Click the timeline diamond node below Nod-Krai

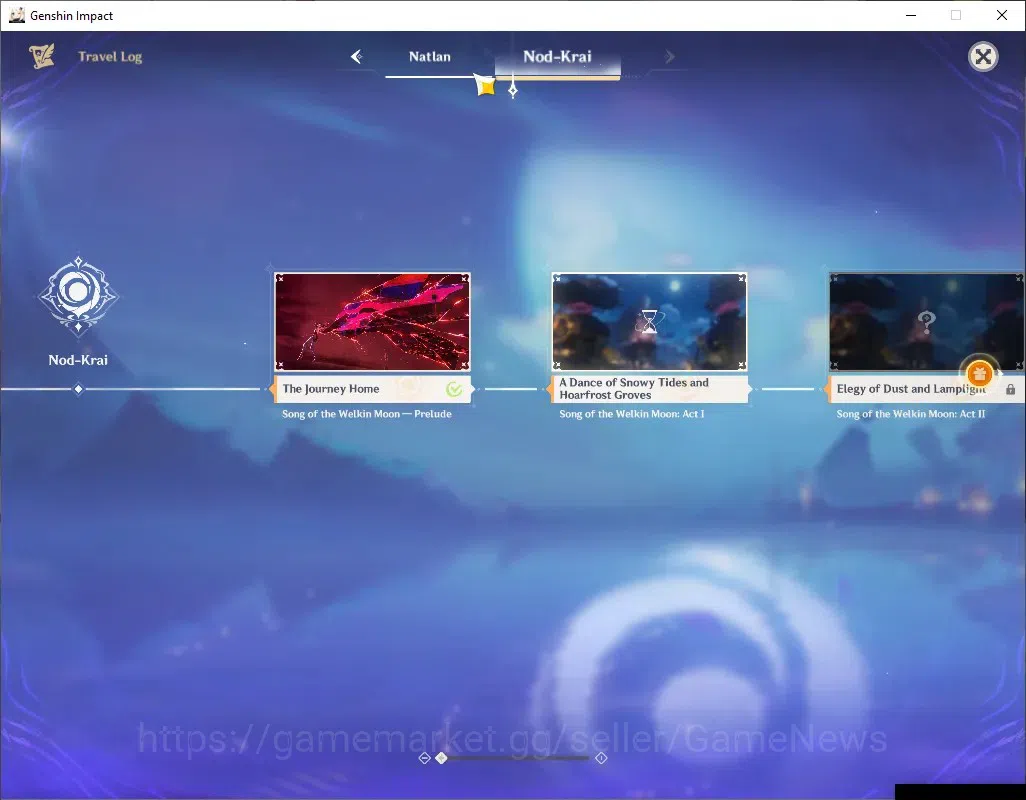79,389
